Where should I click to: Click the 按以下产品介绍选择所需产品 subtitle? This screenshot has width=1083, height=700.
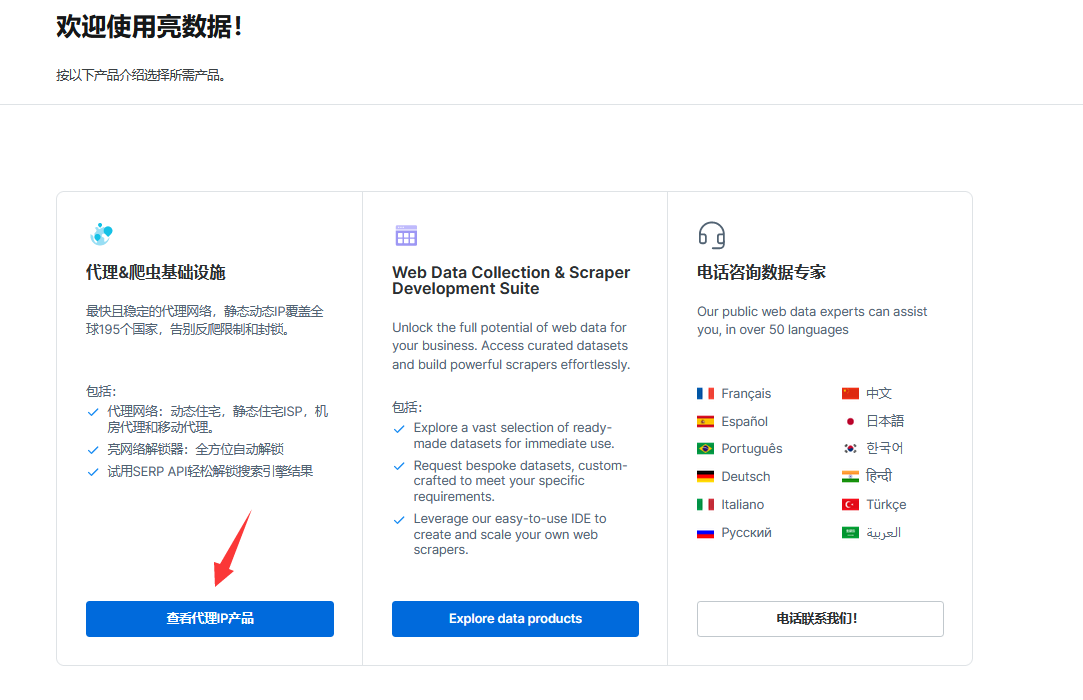(x=140, y=75)
